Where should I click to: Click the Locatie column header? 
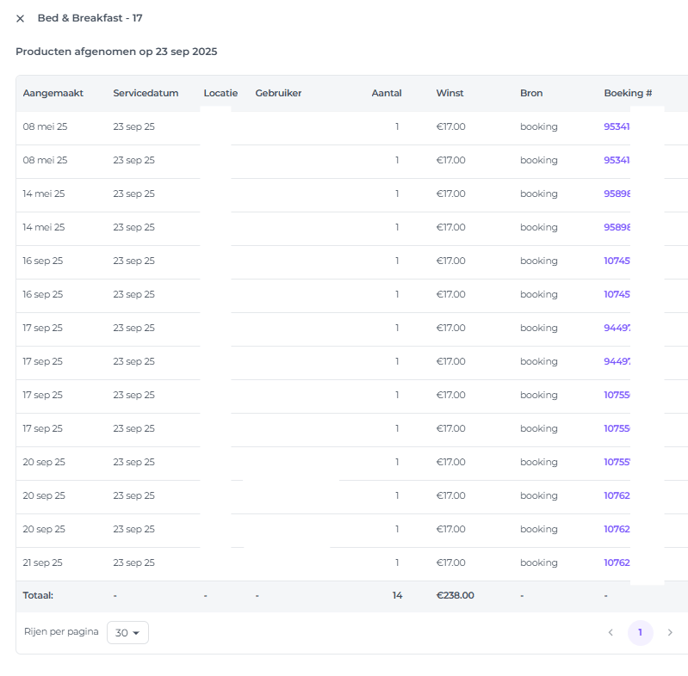click(220, 93)
